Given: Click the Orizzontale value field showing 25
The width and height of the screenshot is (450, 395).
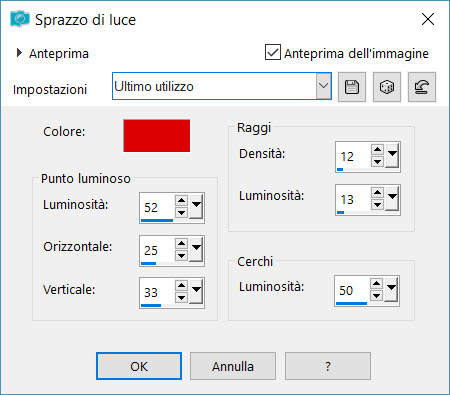Looking at the screenshot, I should 157,250.
